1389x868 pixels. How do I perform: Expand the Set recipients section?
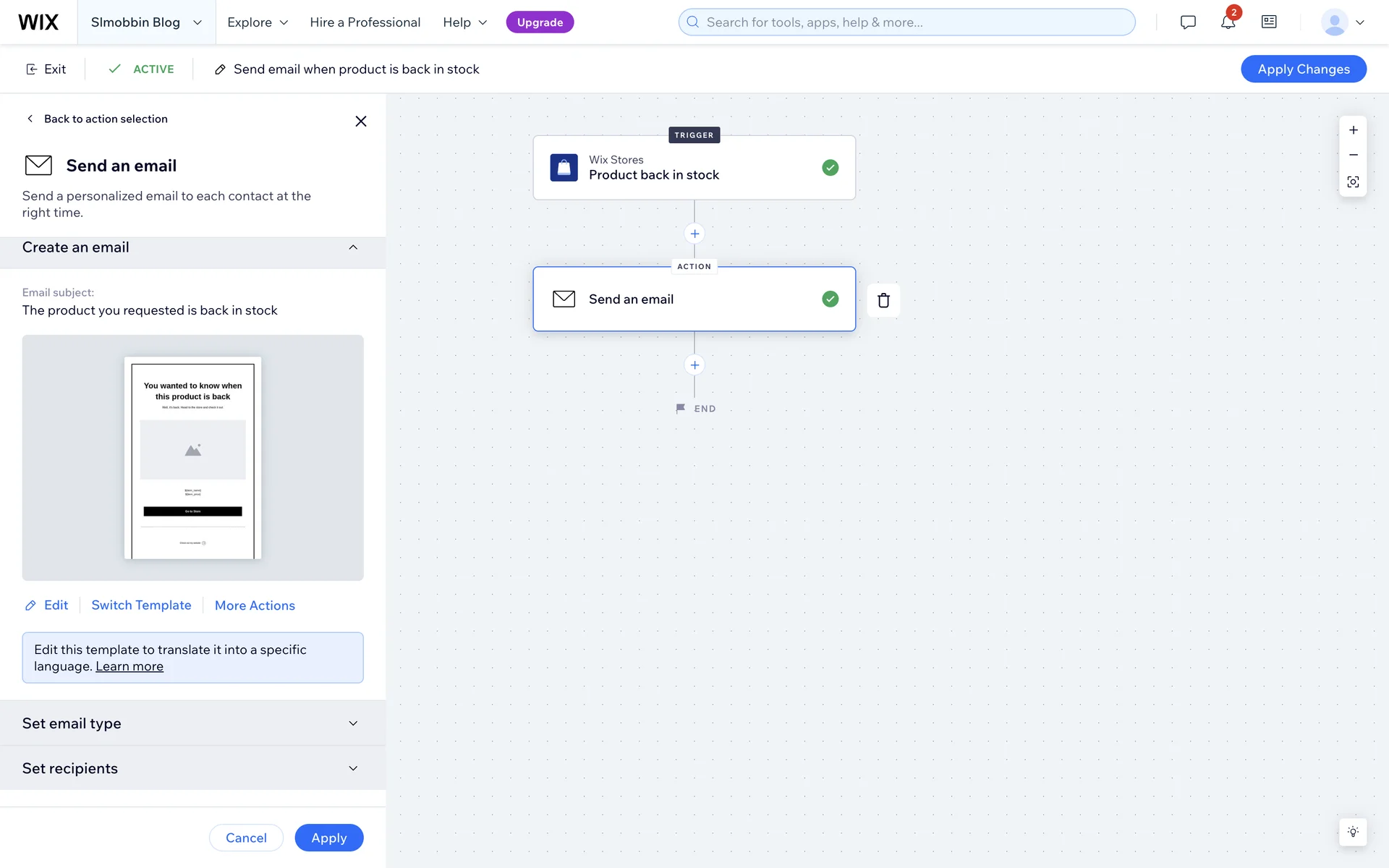[x=353, y=768]
